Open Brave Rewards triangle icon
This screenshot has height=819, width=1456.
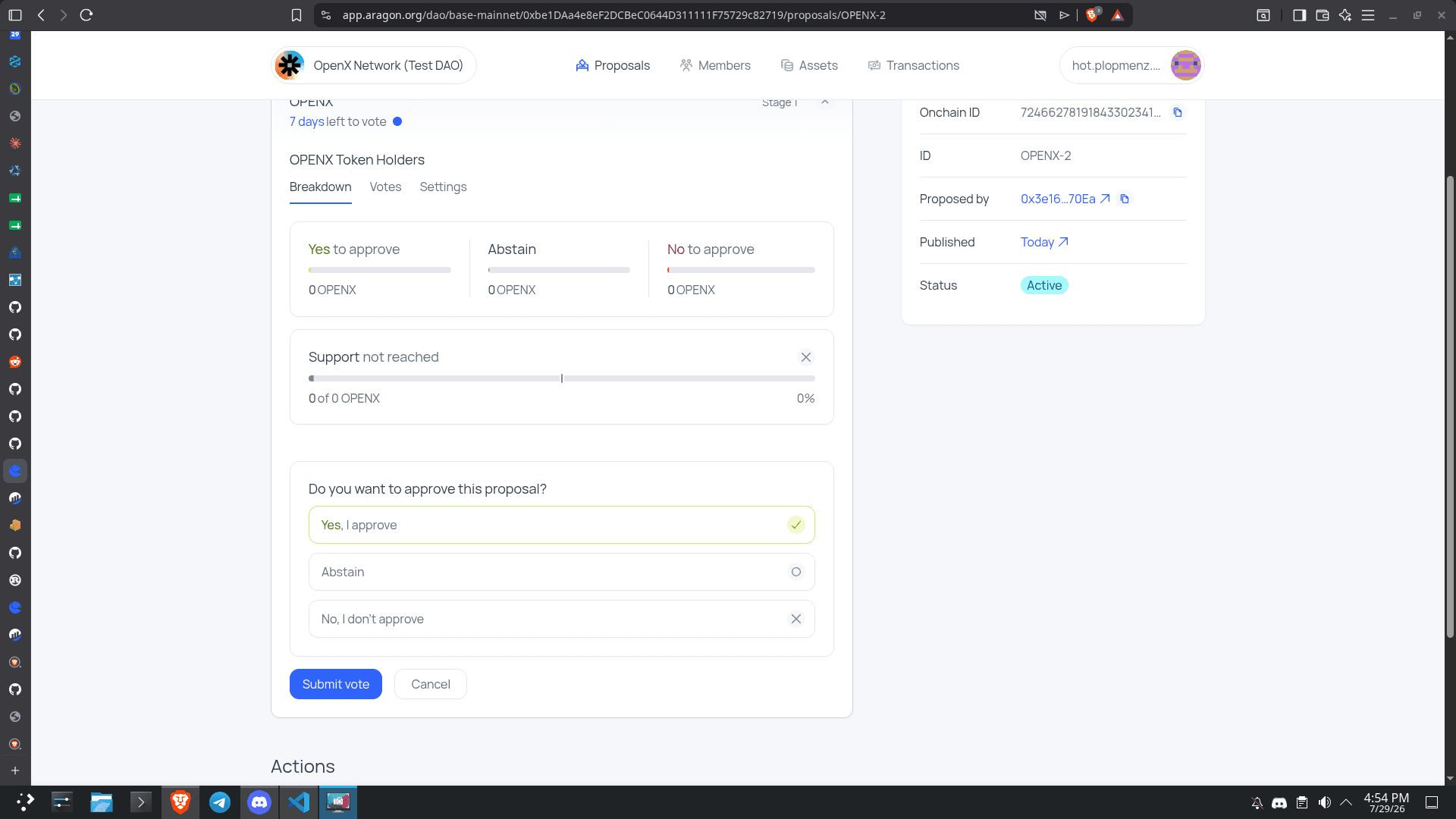[1117, 15]
